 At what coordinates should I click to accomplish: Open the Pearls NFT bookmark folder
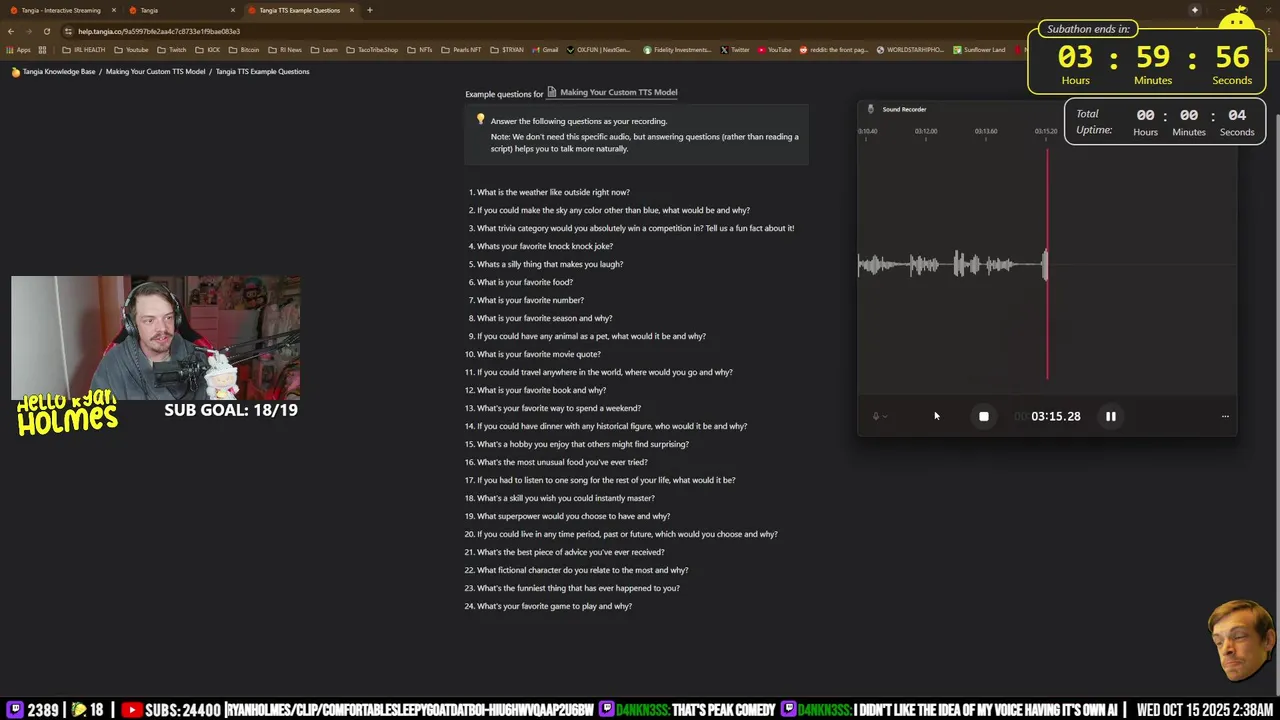[x=461, y=50]
